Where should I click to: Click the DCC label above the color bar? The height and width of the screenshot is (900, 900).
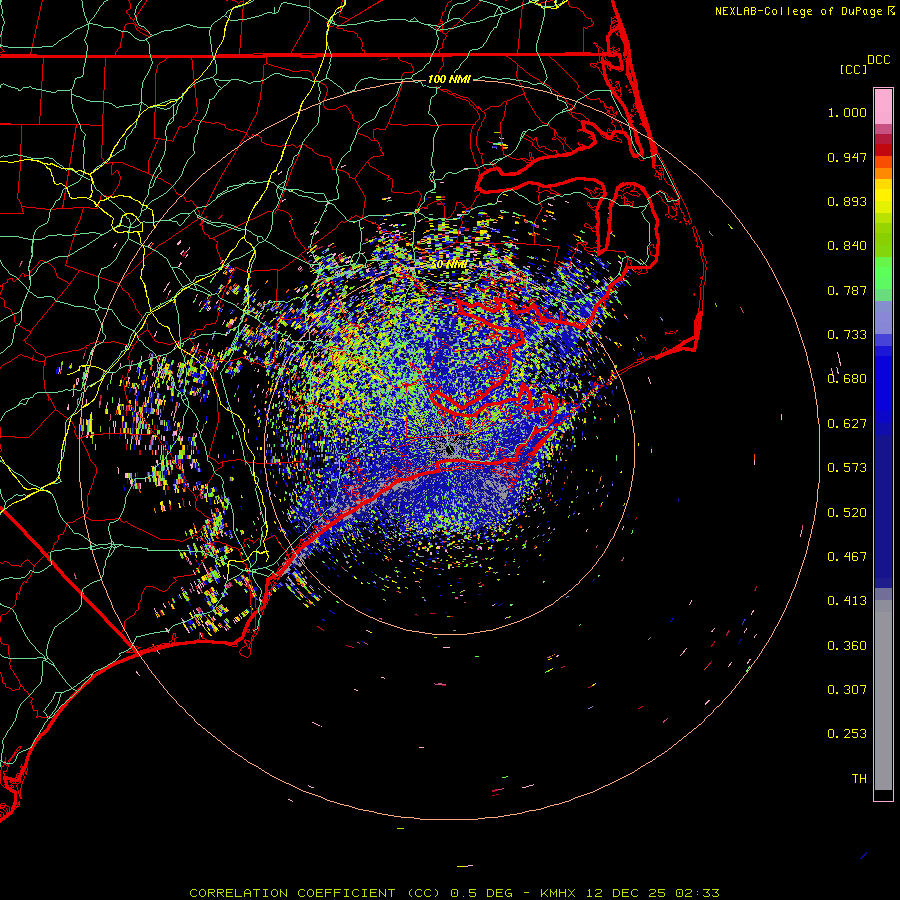click(878, 60)
